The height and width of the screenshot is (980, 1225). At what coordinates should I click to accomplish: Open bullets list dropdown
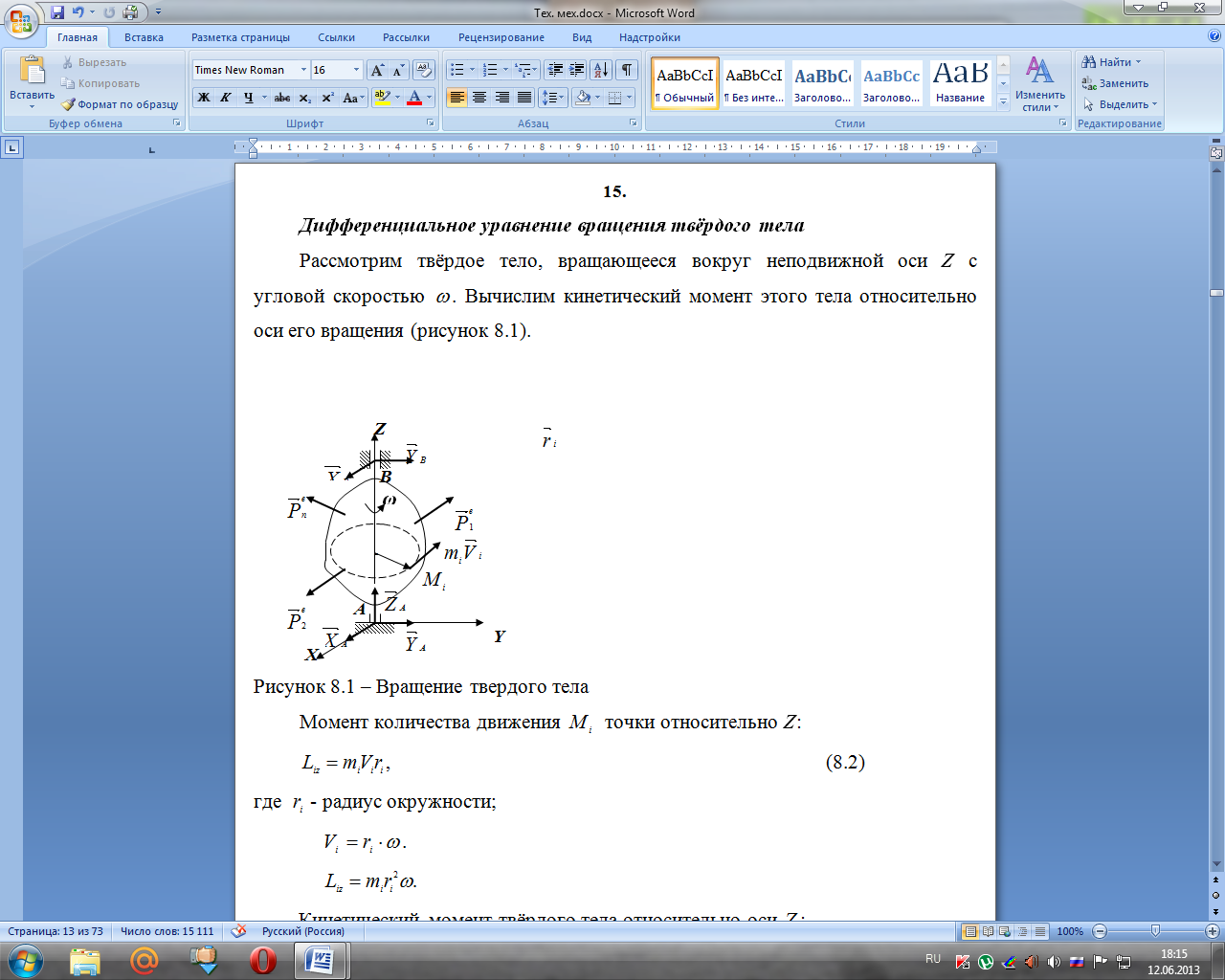point(472,70)
